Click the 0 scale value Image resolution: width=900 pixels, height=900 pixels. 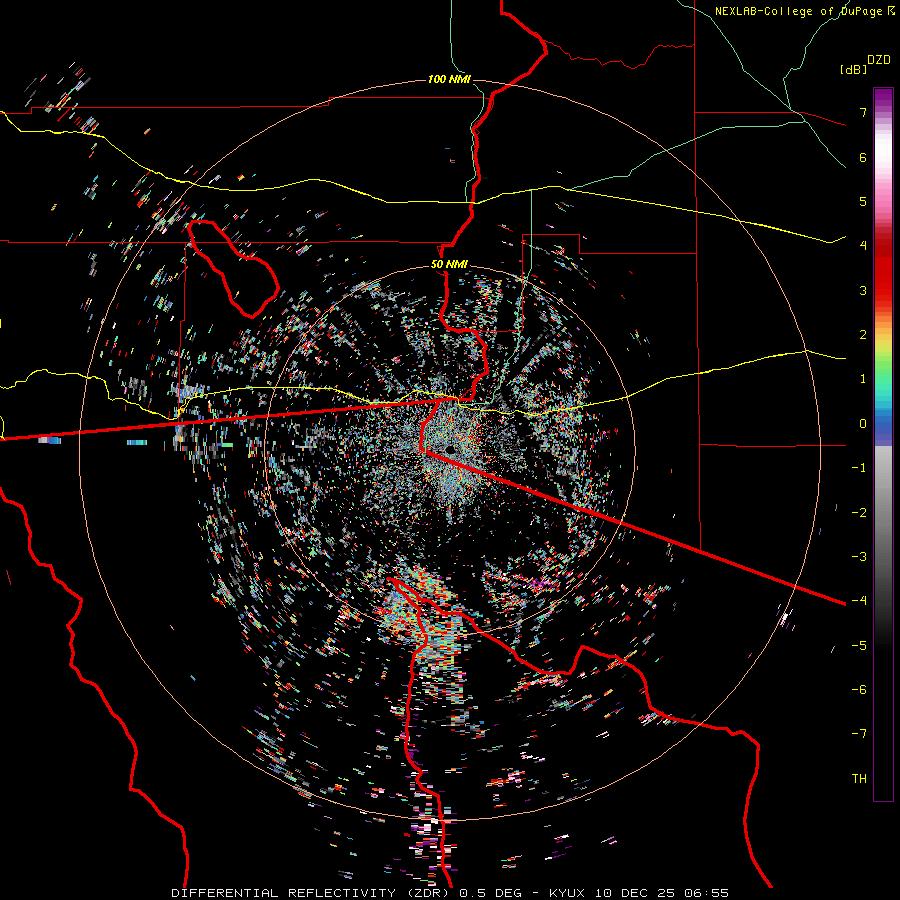[863, 424]
